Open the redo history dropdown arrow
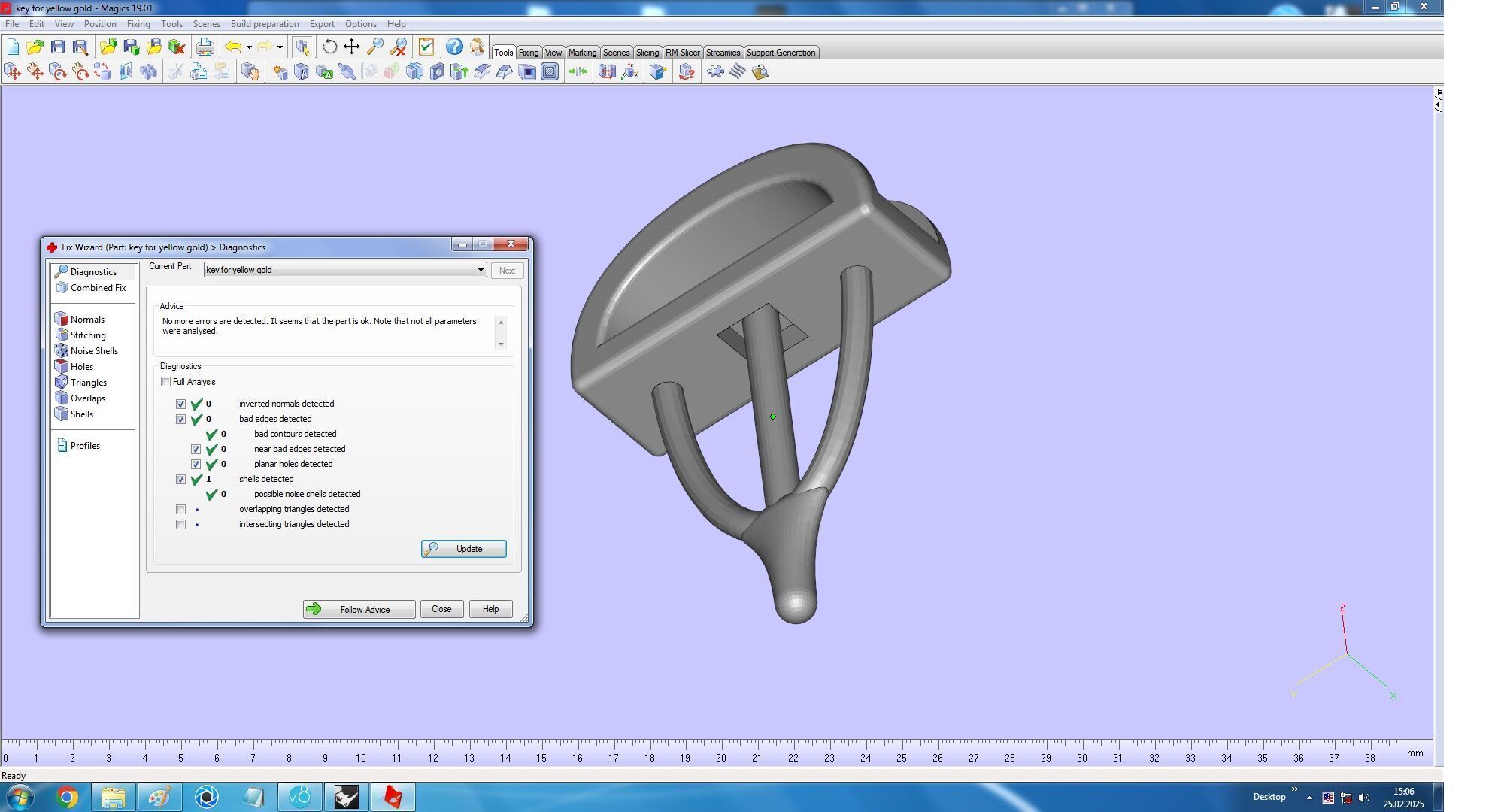Viewport: 1504px width, 812px height. point(280,47)
